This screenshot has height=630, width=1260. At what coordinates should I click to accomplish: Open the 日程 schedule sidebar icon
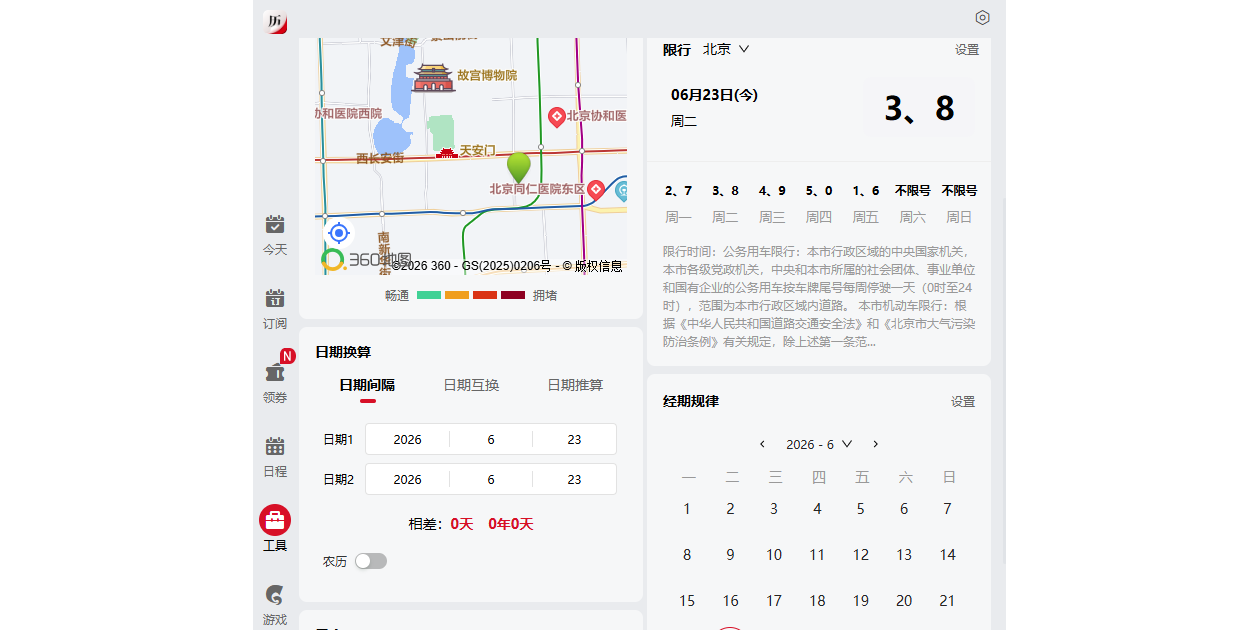pos(275,446)
